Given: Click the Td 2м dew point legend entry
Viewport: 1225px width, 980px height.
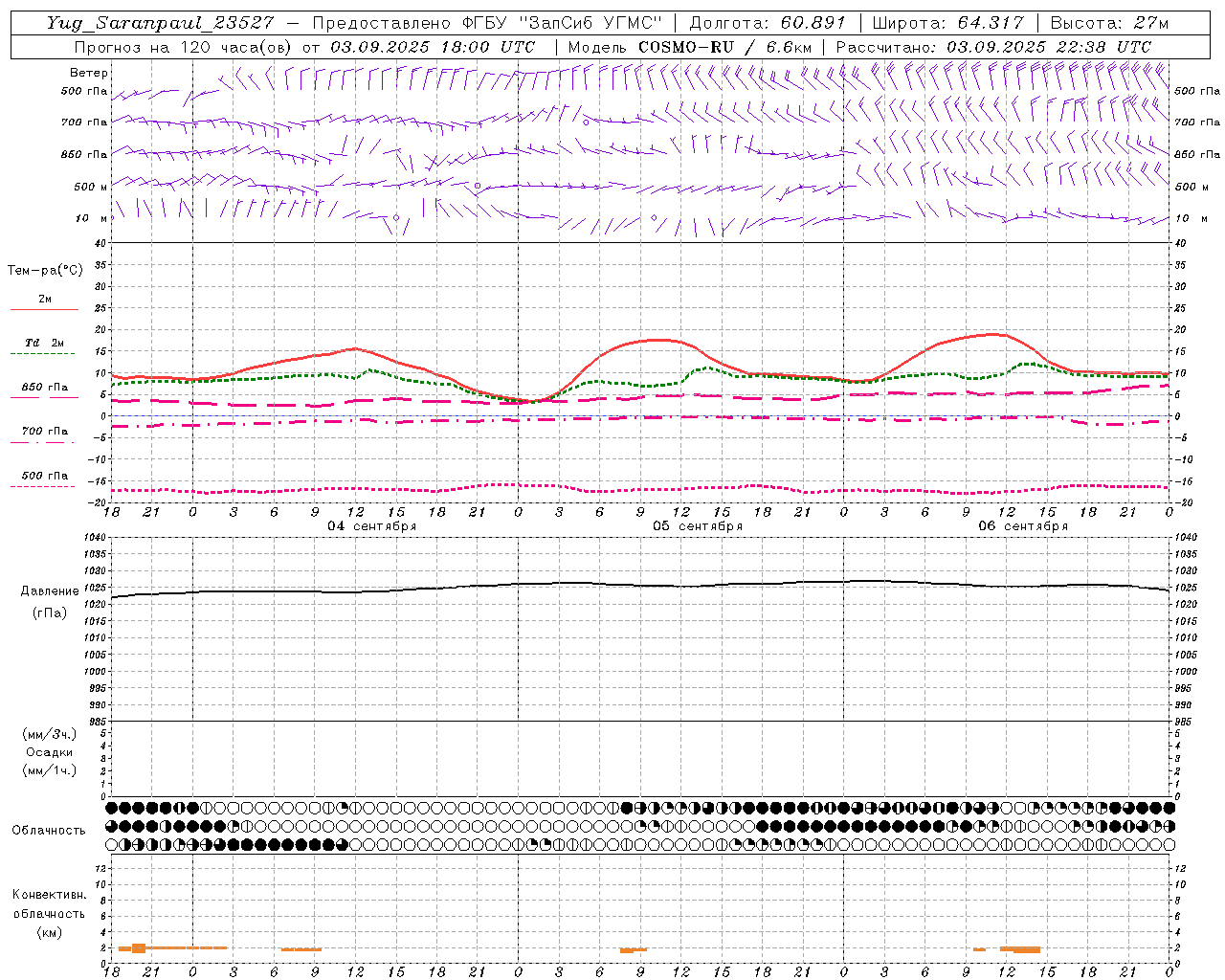Looking at the screenshot, I should coord(45,343).
